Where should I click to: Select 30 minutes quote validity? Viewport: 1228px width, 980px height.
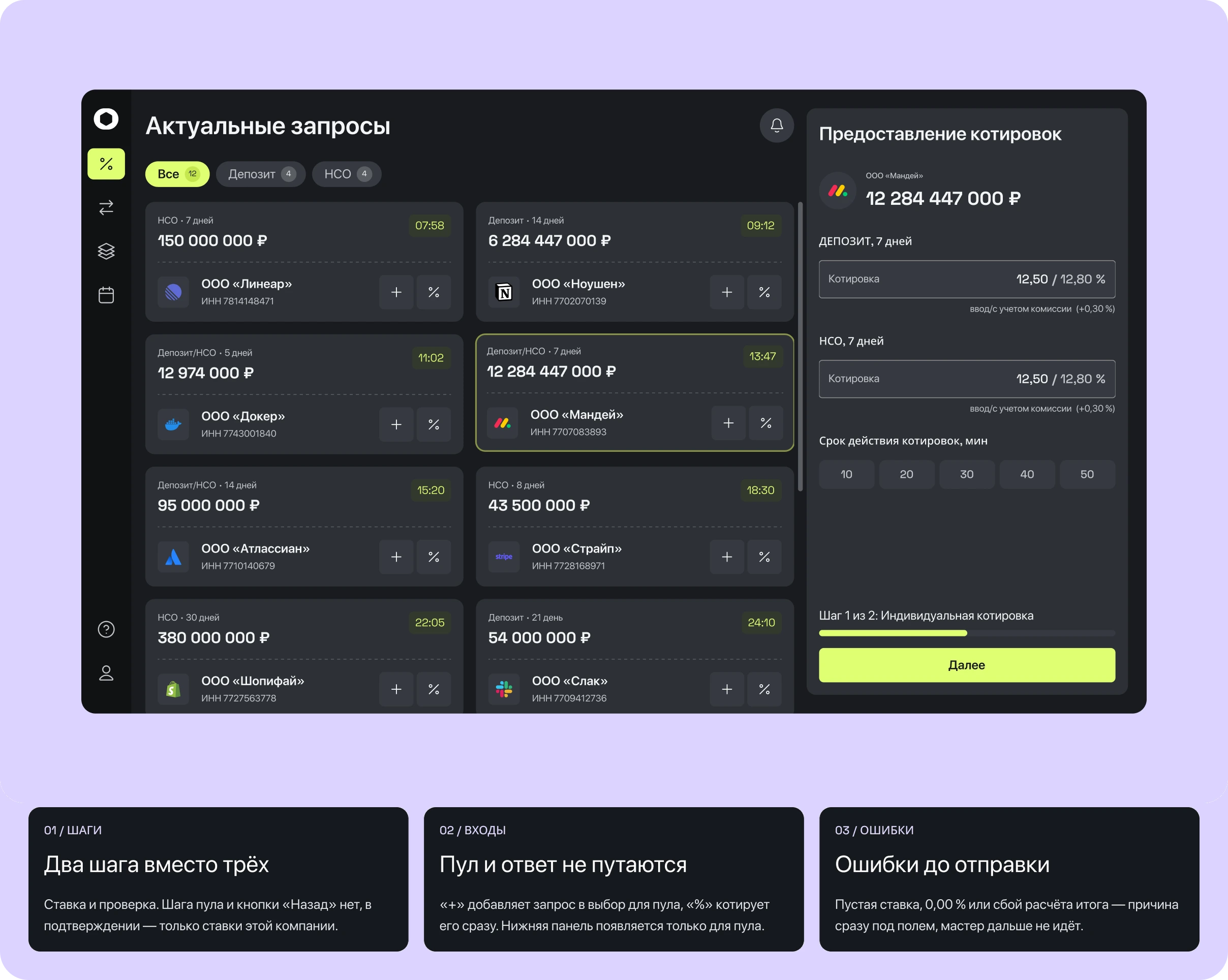tap(967, 474)
